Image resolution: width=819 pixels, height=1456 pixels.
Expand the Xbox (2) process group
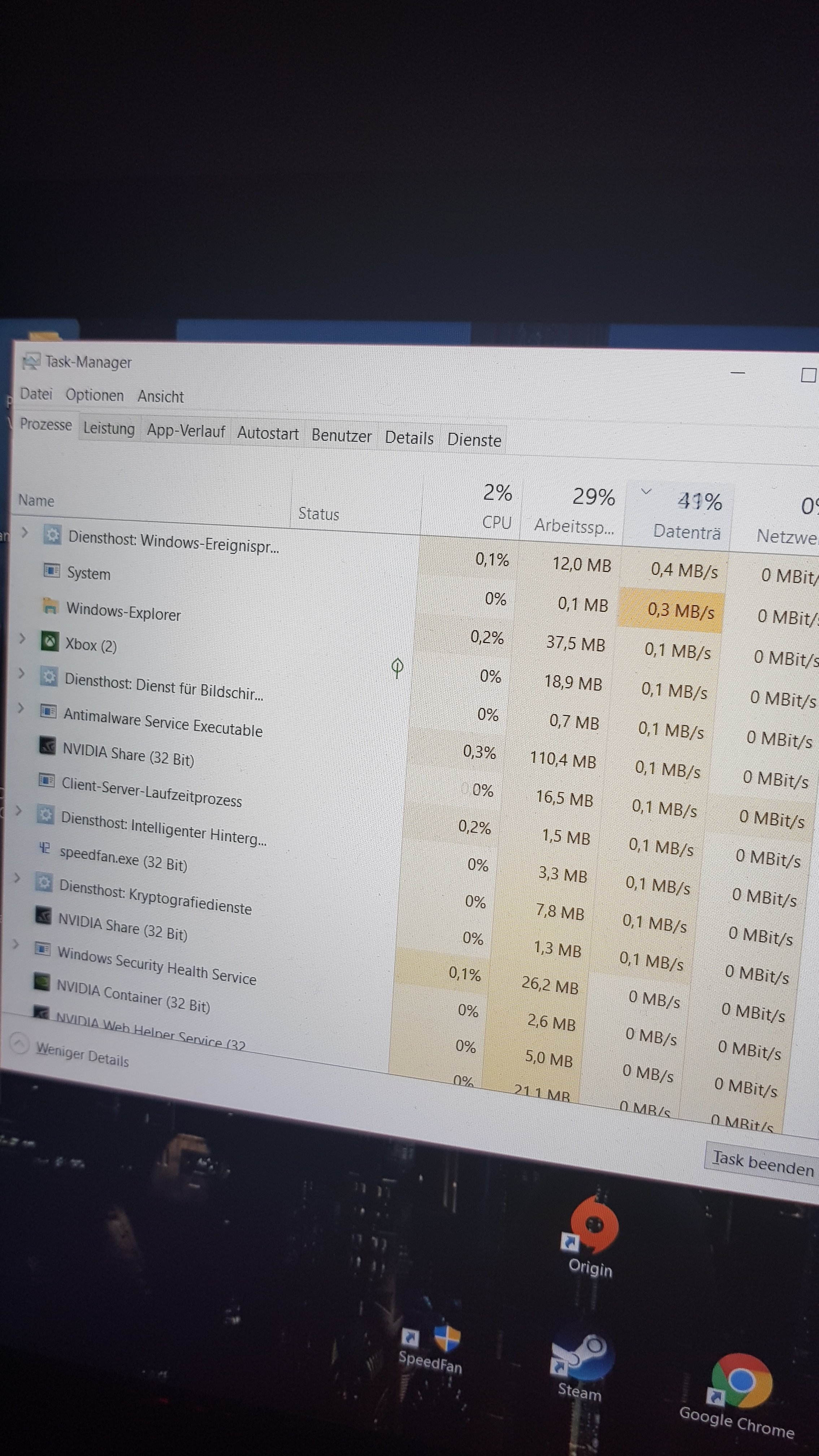tap(22, 638)
